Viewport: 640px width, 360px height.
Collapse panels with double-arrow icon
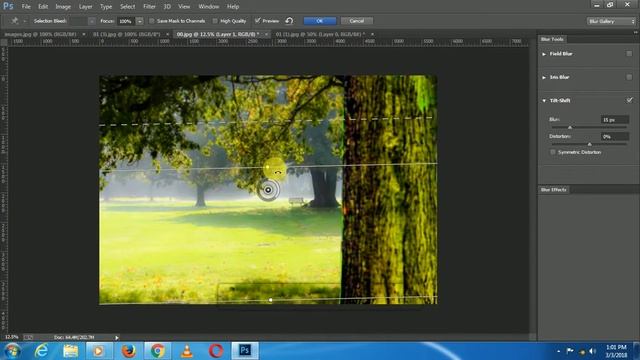(635, 32)
